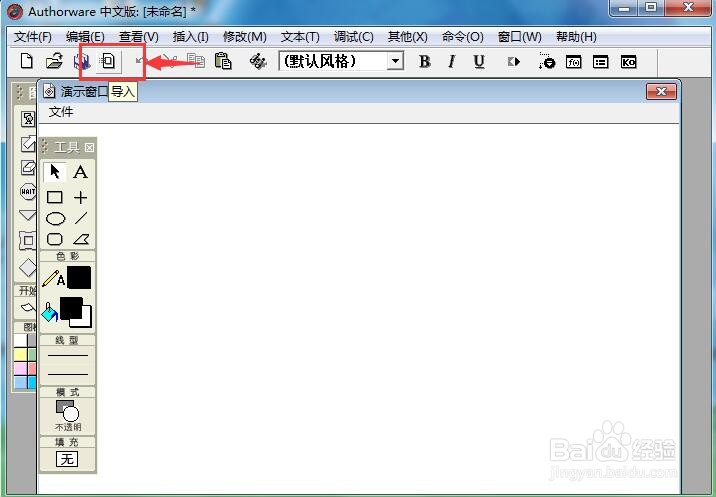Click the Decision diamond icon in palette
This screenshot has height=497, width=716.
(28, 268)
